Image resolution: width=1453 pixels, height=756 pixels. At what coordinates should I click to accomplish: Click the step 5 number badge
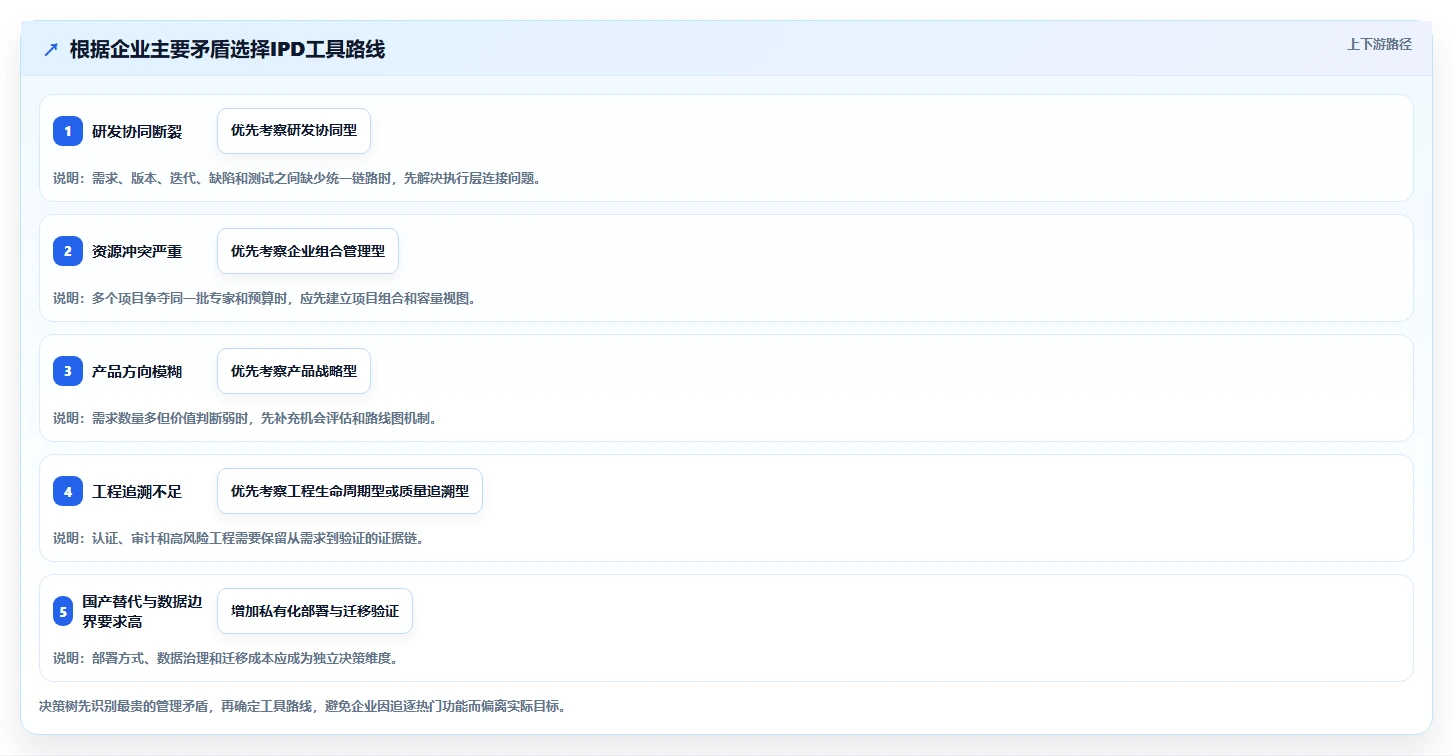tap(63, 611)
